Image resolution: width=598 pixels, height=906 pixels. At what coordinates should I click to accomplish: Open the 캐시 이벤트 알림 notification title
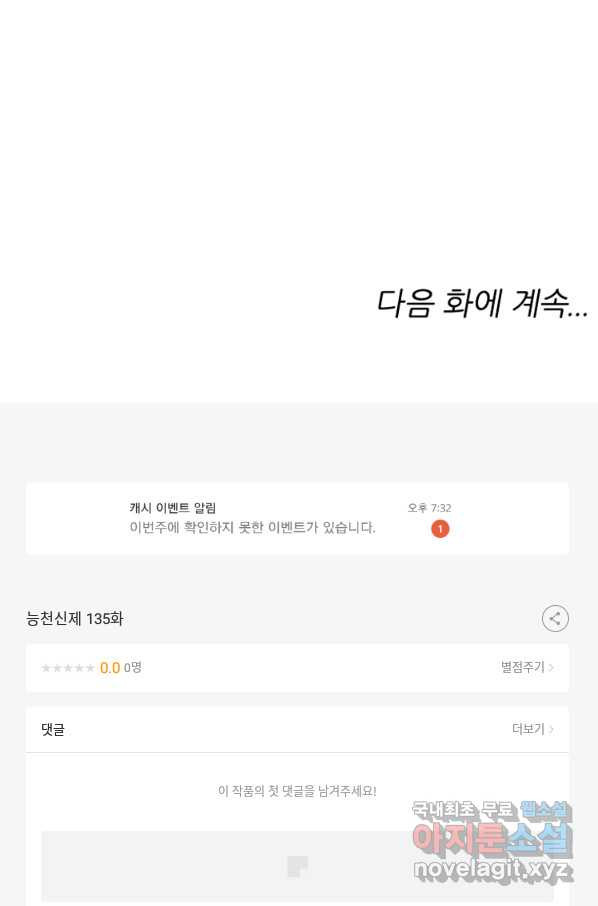(173, 508)
